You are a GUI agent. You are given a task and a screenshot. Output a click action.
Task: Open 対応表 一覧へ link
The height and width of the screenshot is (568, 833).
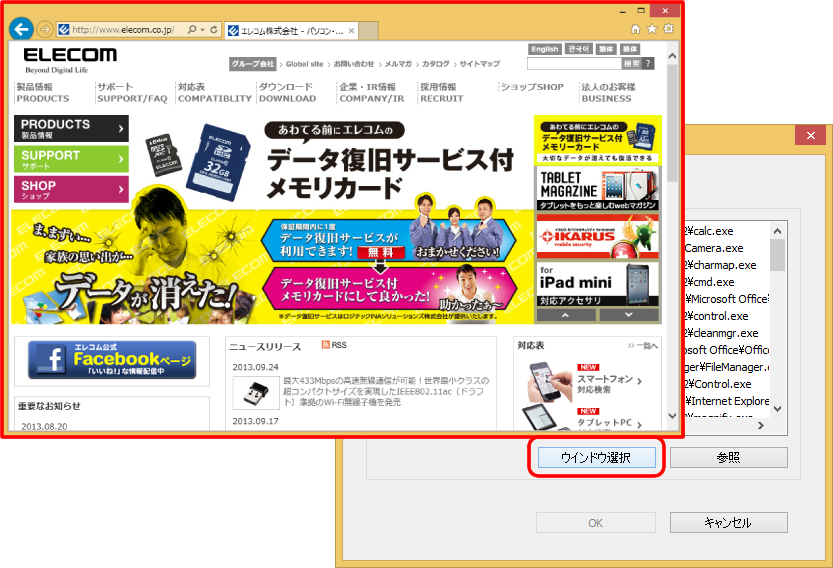[x=642, y=346]
